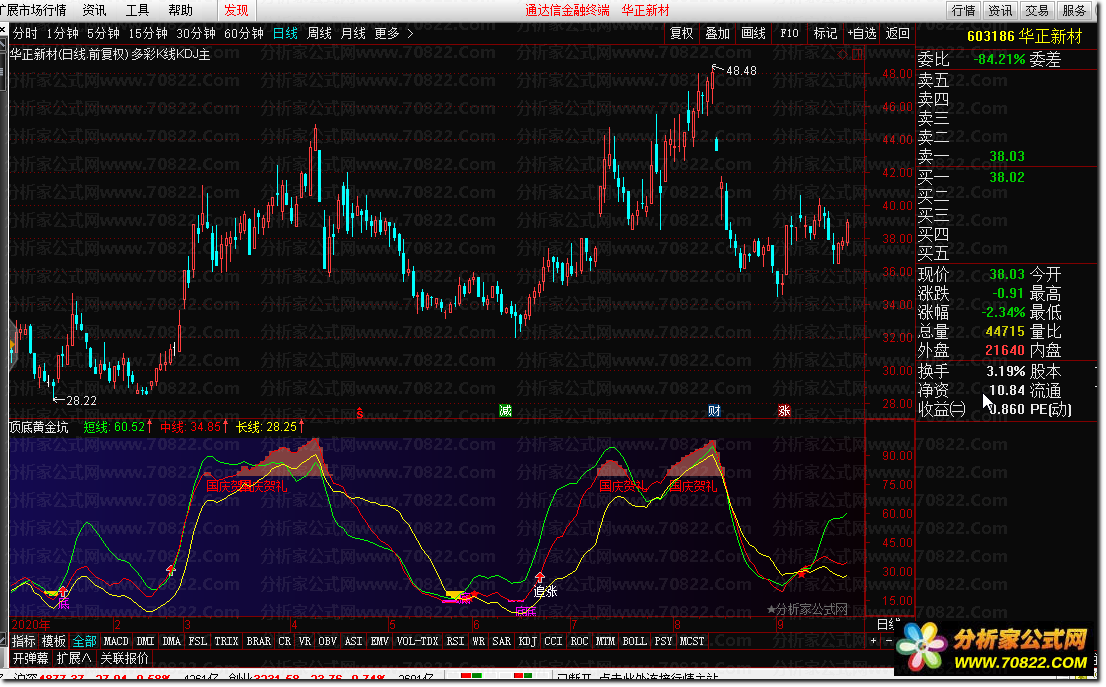Apply the VOL-TDX indicator
The height and width of the screenshot is (687, 1106).
(418, 640)
